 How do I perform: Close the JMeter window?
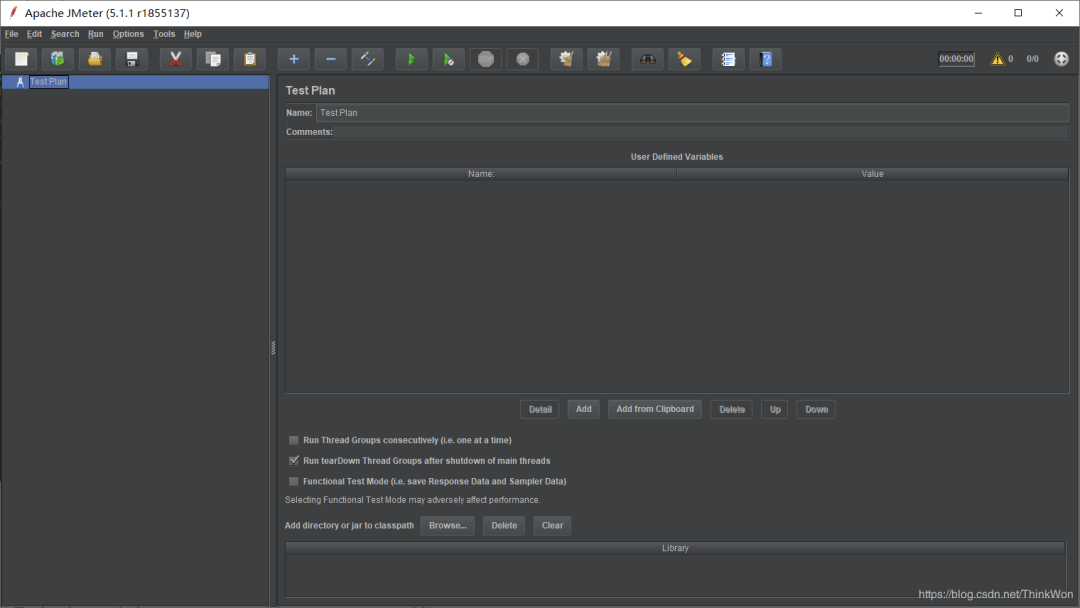(1059, 13)
